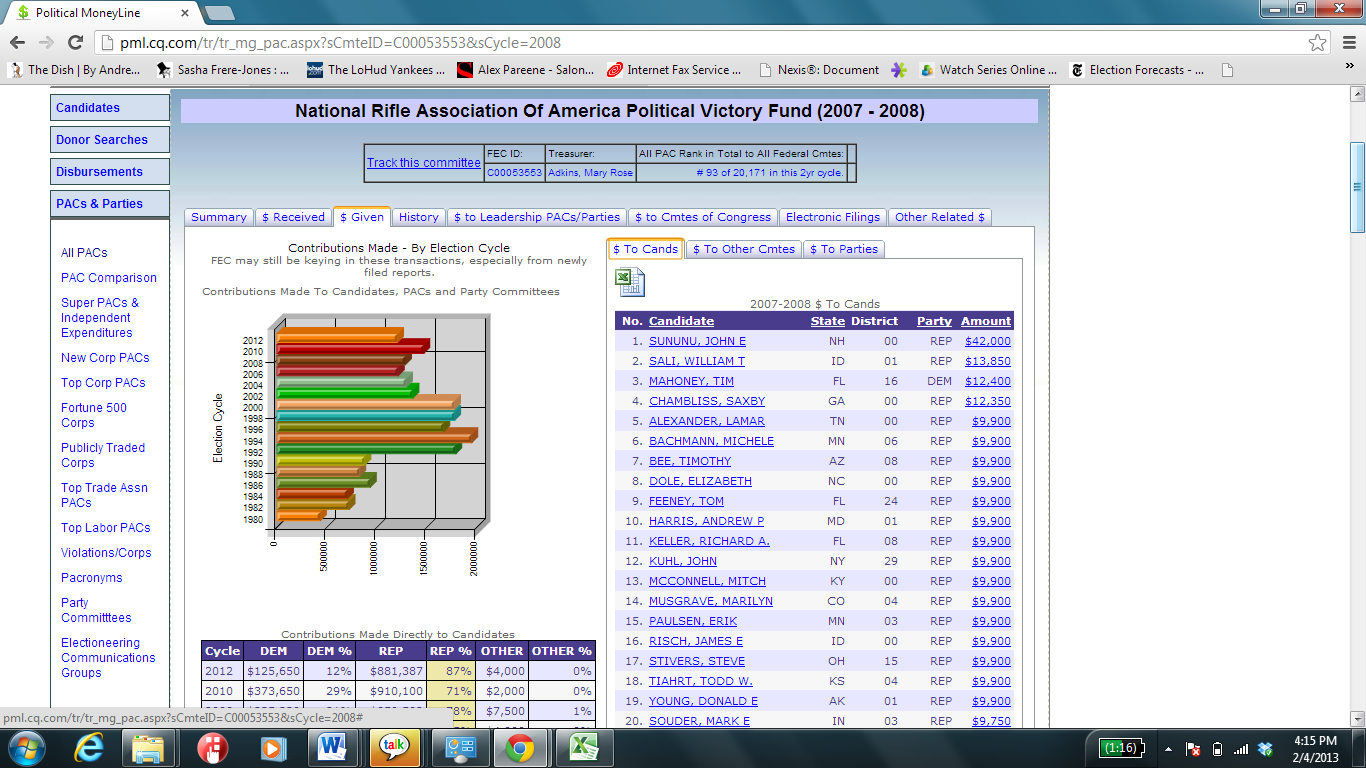Viewport: 1366px width, 768px height.
Task: Open $ to Cmtes of Congress tab
Action: pyautogui.click(x=703, y=217)
